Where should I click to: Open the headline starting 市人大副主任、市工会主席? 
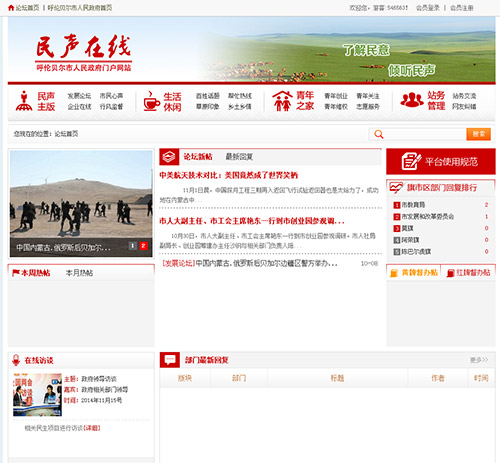point(252,221)
